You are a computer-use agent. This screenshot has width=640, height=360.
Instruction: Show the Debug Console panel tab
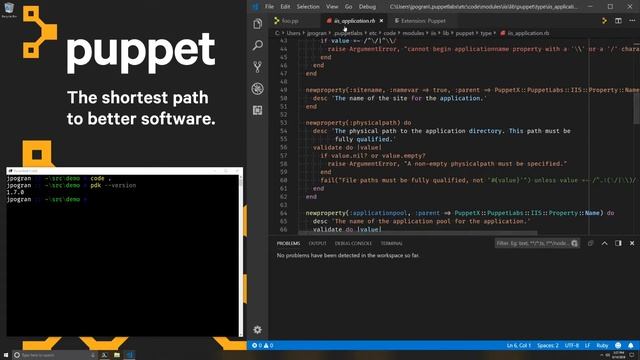(x=353, y=243)
